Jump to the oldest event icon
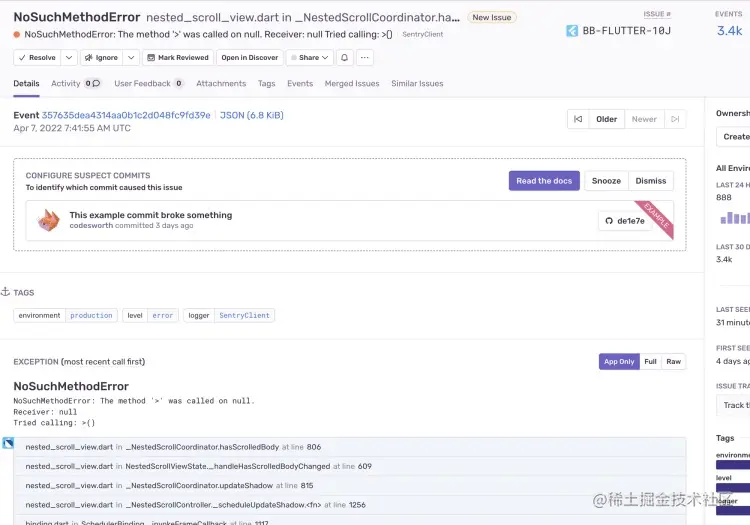The image size is (750, 525). click(578, 119)
